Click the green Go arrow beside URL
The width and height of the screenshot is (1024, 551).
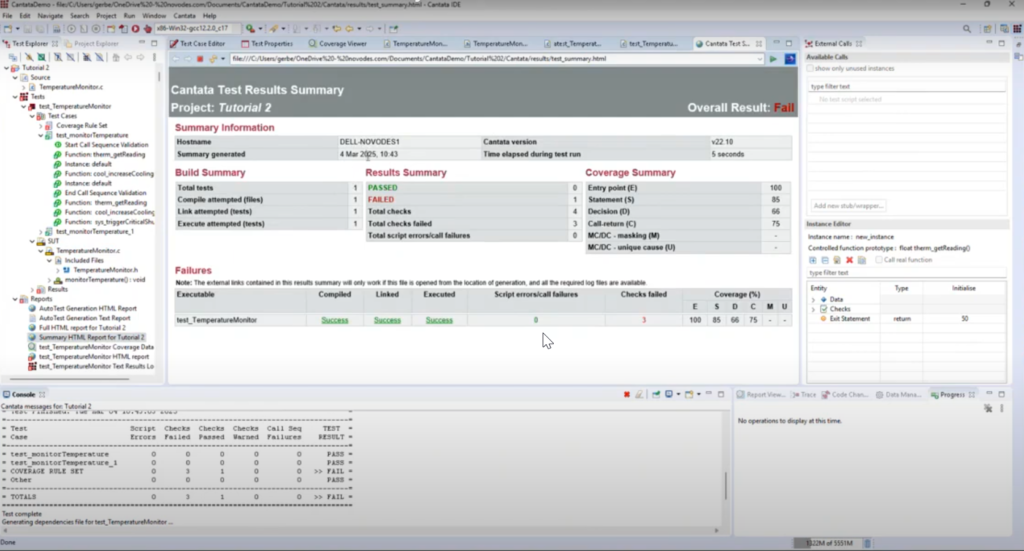click(x=773, y=59)
